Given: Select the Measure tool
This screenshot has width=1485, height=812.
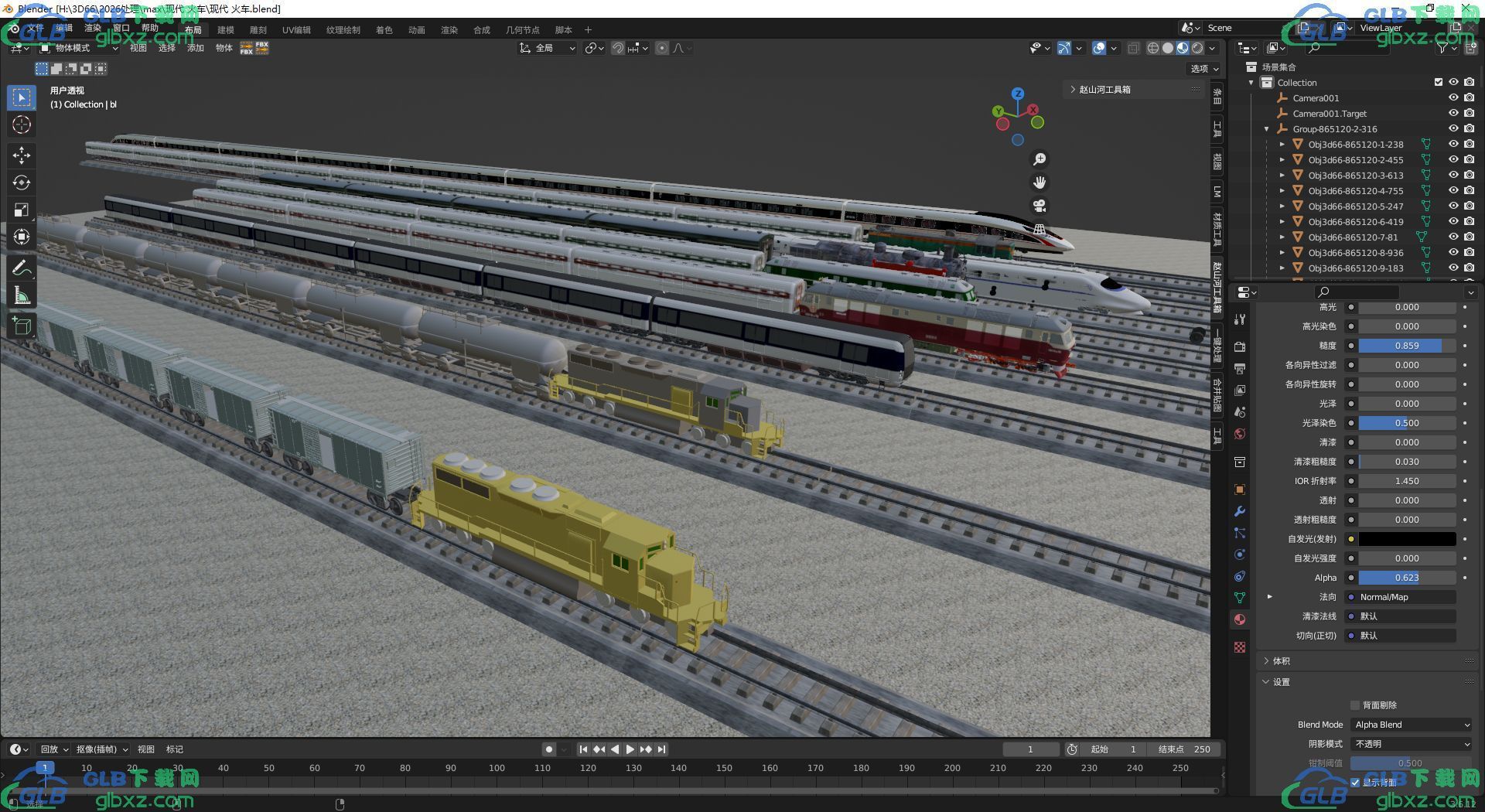Looking at the screenshot, I should [22, 295].
